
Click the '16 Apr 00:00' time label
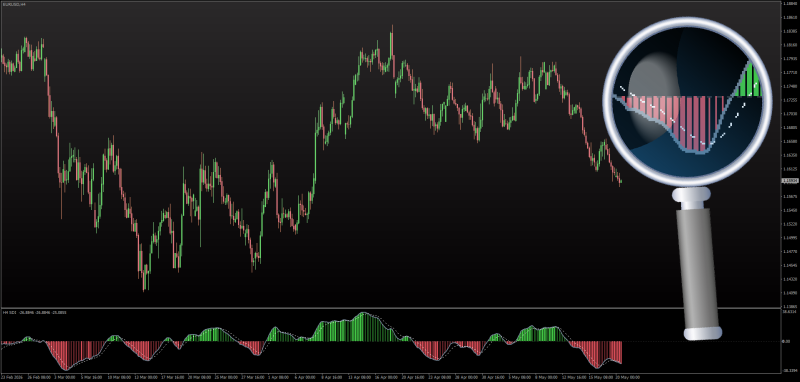click(x=385, y=378)
